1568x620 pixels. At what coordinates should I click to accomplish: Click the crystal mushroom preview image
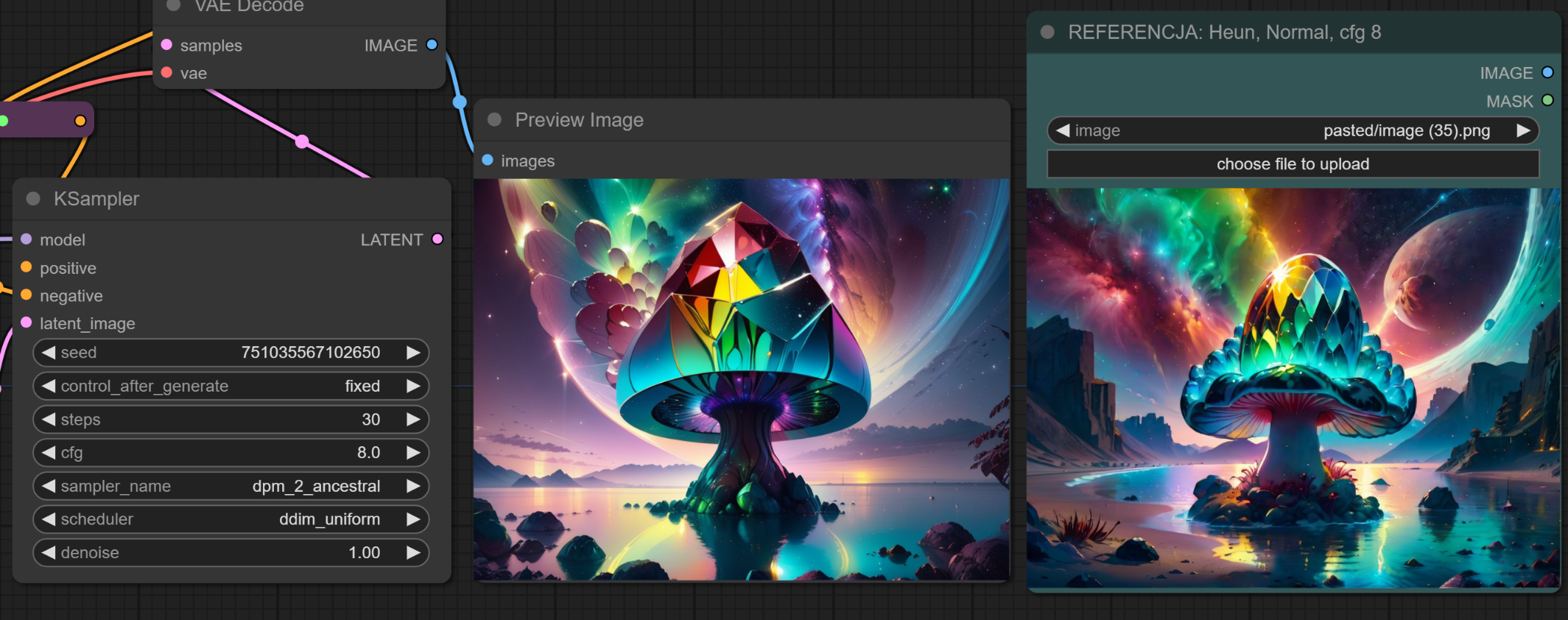point(741,379)
